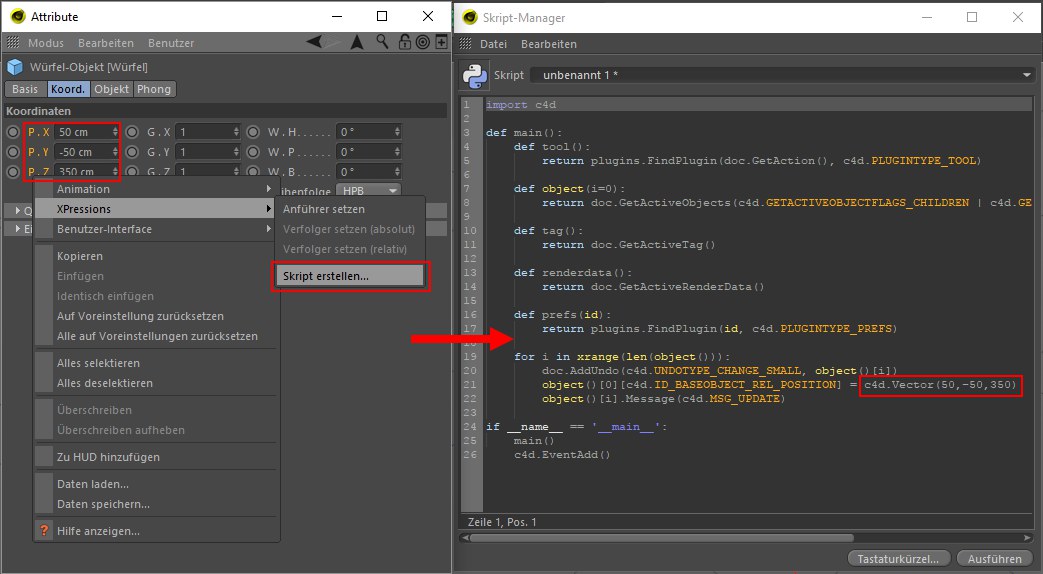Click the Python script icon
The width and height of the screenshot is (1043, 574).
point(474,76)
